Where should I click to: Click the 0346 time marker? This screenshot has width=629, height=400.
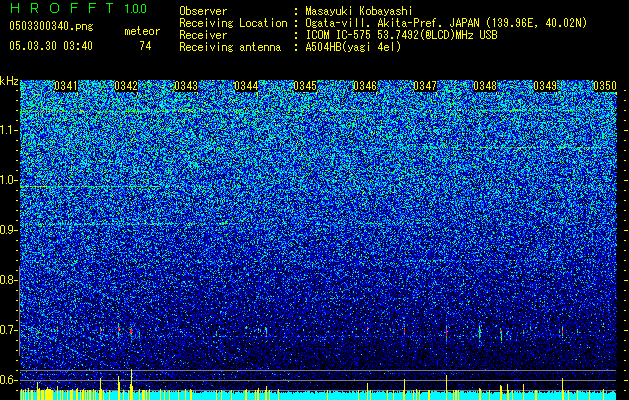(x=365, y=86)
